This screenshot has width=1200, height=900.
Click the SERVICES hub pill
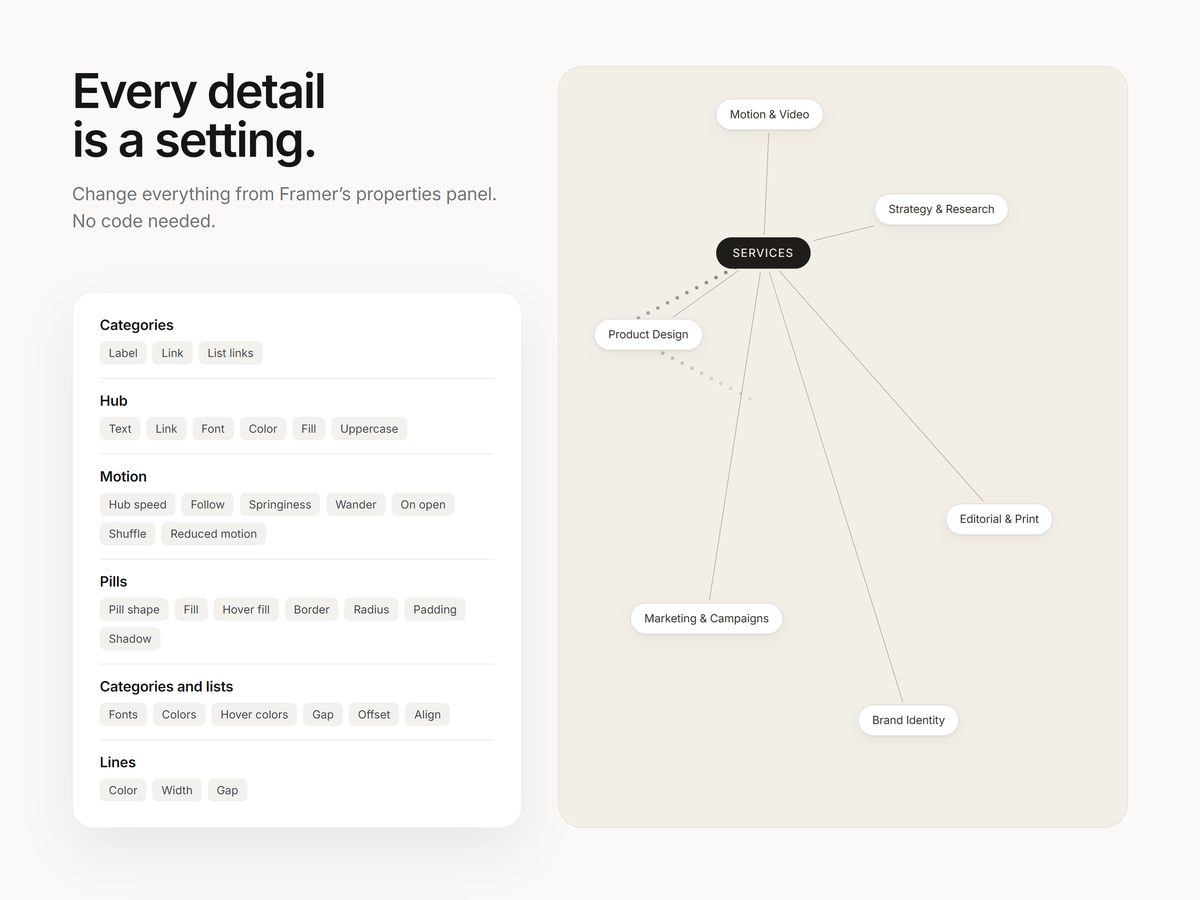click(x=763, y=253)
